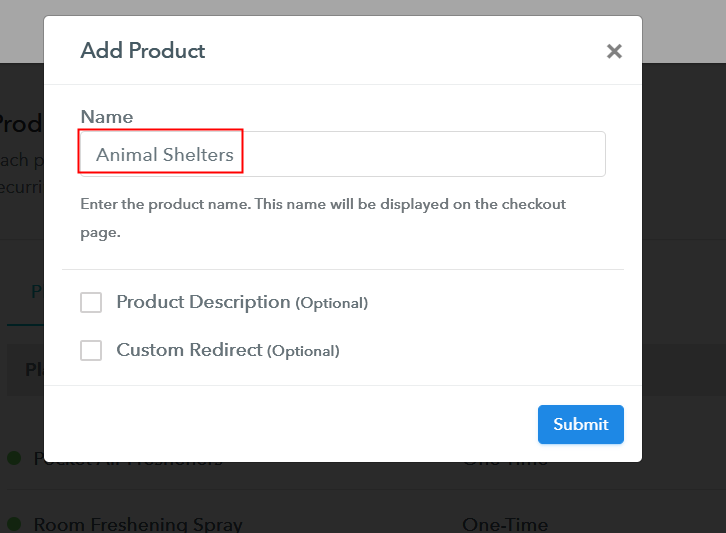This screenshot has height=533, width=726.
Task: Tick the Custom Redirect checkbox
Action: [x=91, y=350]
